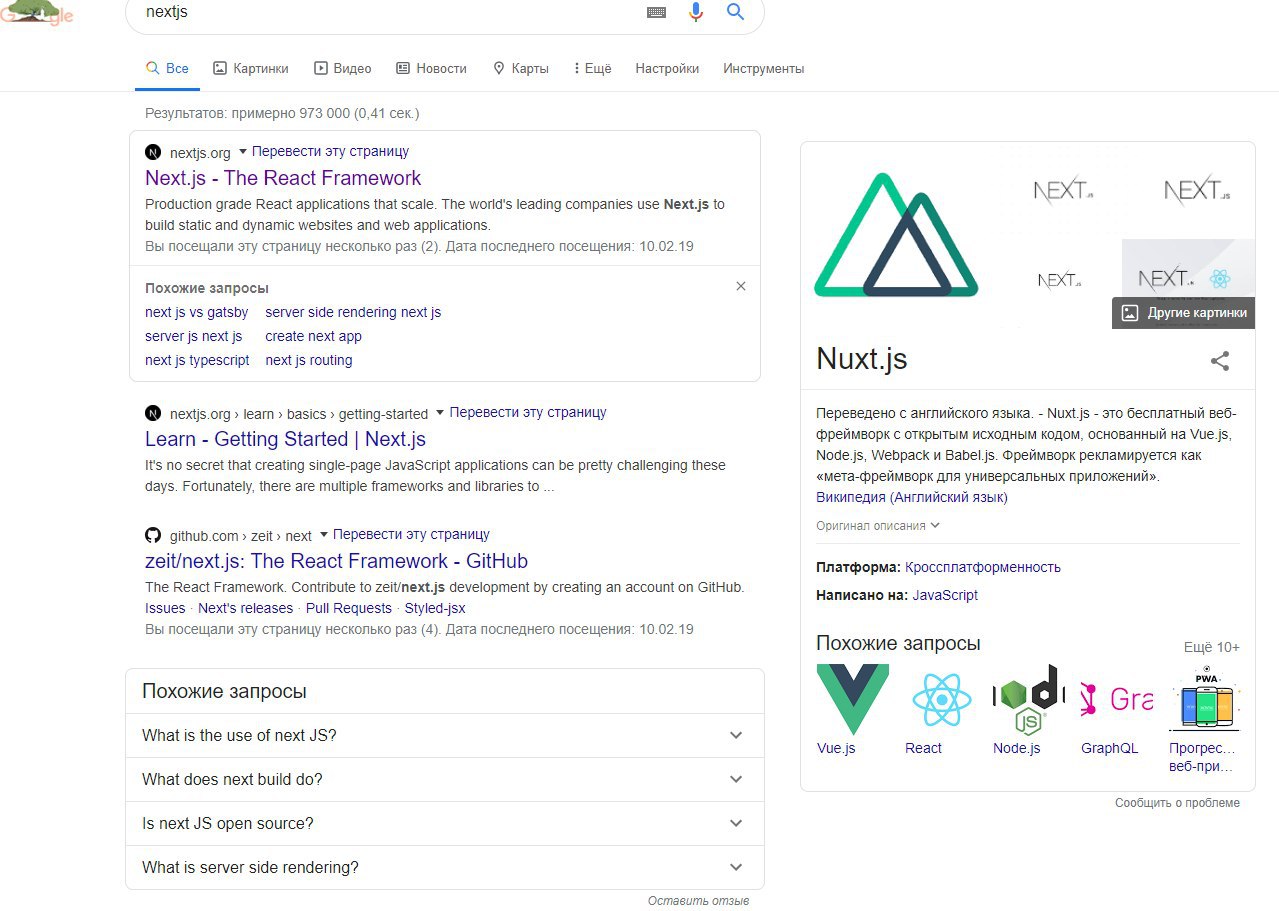Expand Оригинал описания in knowledge panel

click(878, 525)
